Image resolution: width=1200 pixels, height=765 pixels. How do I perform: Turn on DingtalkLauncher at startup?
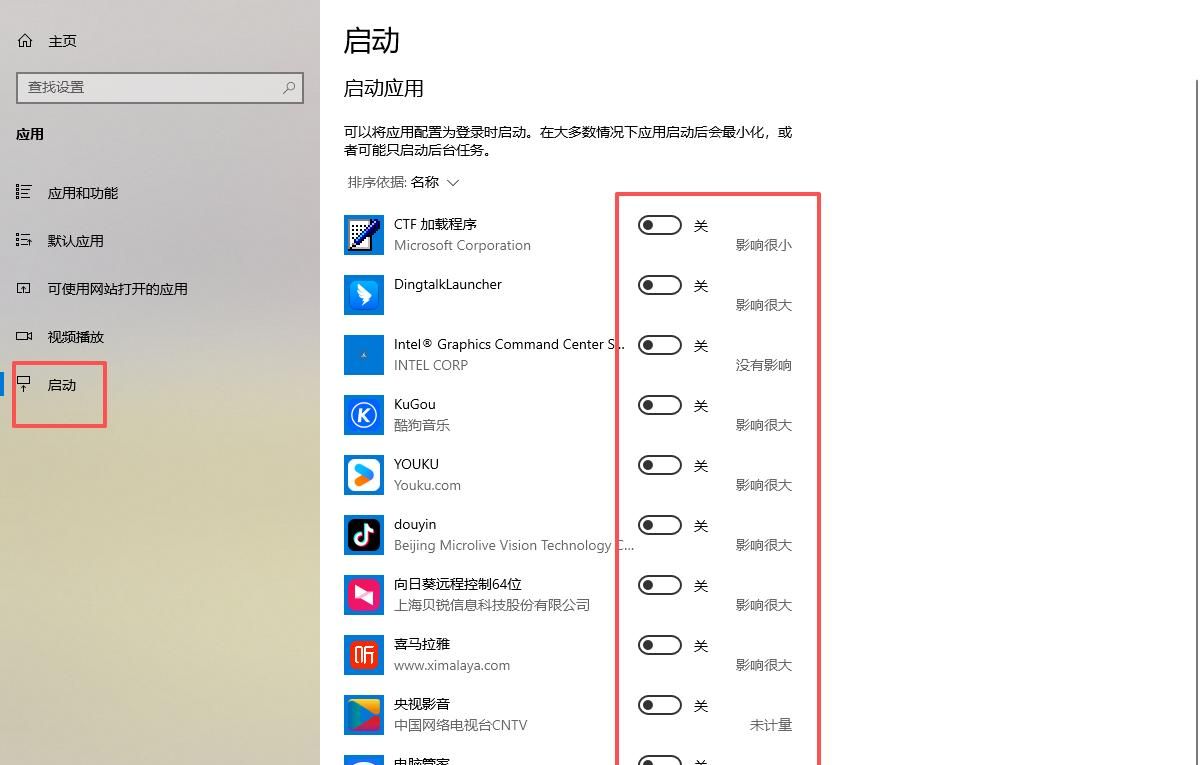pyautogui.click(x=659, y=284)
